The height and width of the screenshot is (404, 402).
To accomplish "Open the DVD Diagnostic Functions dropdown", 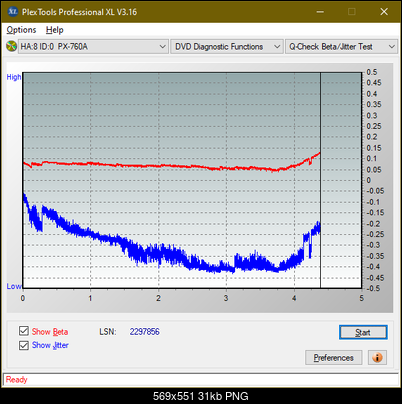I will (227, 46).
